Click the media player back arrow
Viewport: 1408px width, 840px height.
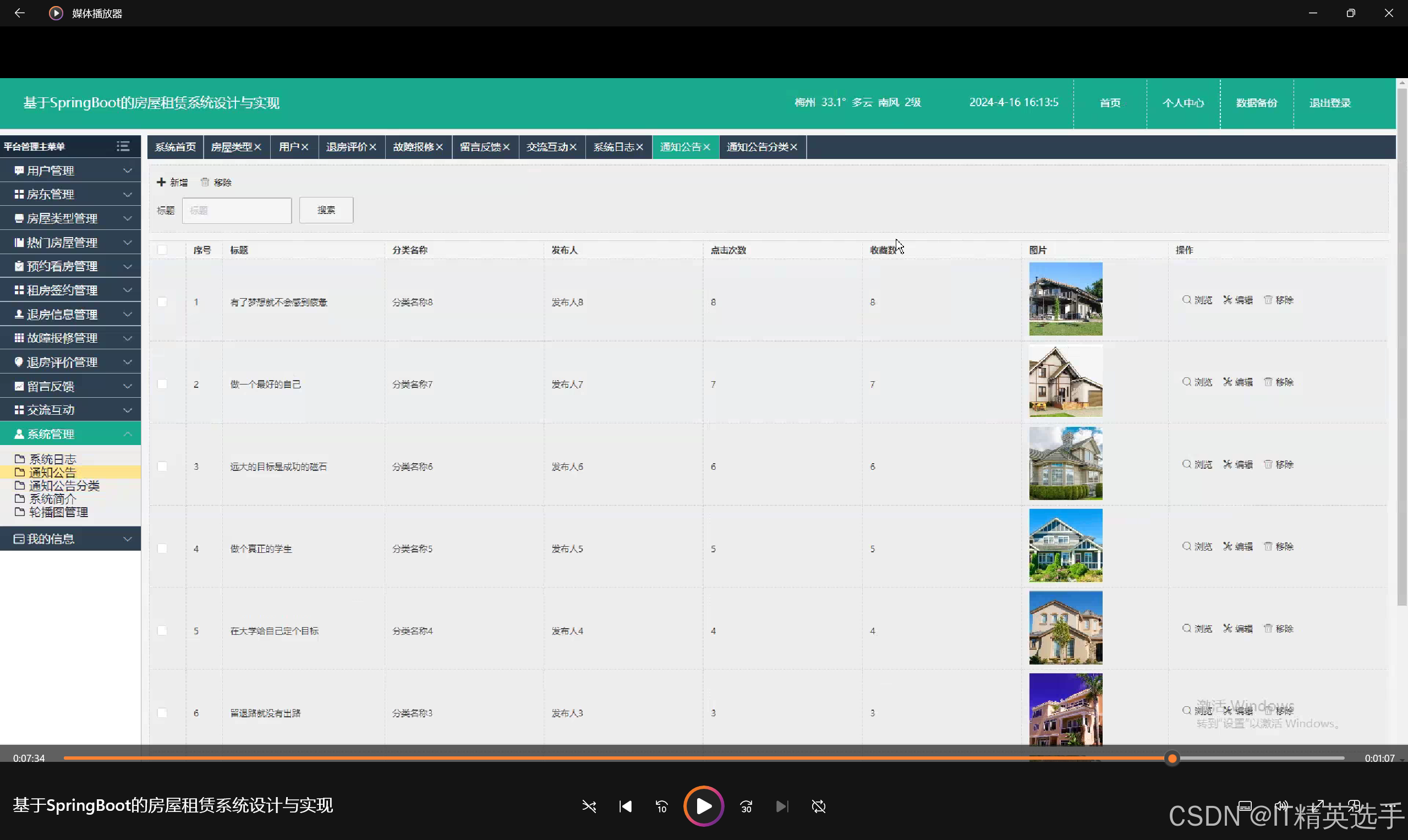point(19,13)
